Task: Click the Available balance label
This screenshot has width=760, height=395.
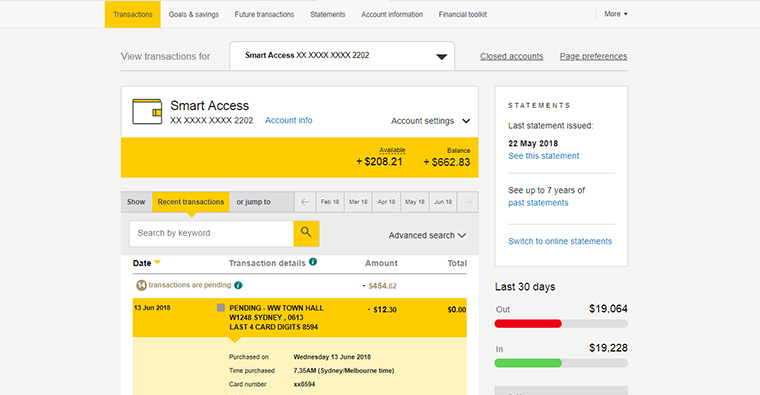Action: pyautogui.click(x=392, y=150)
